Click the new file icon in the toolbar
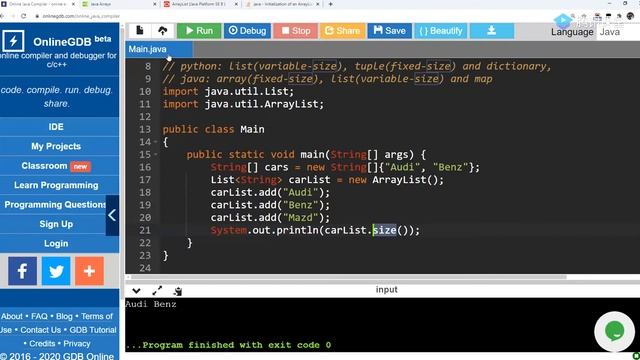The width and height of the screenshot is (640, 360). tap(140, 30)
